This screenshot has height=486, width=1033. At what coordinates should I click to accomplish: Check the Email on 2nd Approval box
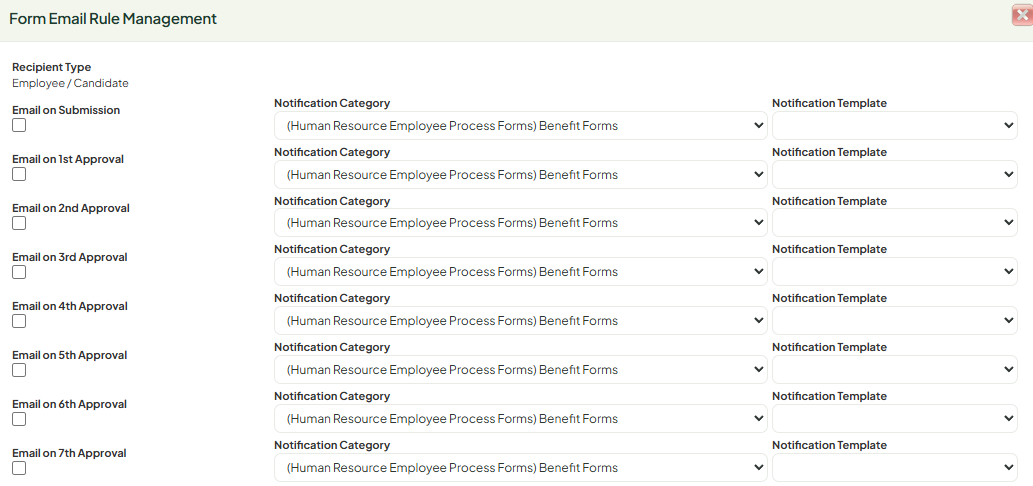point(19,223)
